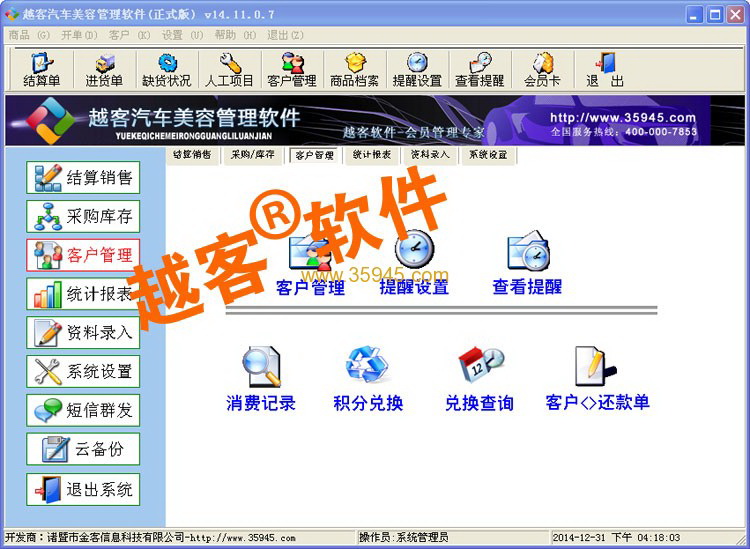Open the 会员卡 toolbar icon
750x549 pixels.
pos(542,70)
